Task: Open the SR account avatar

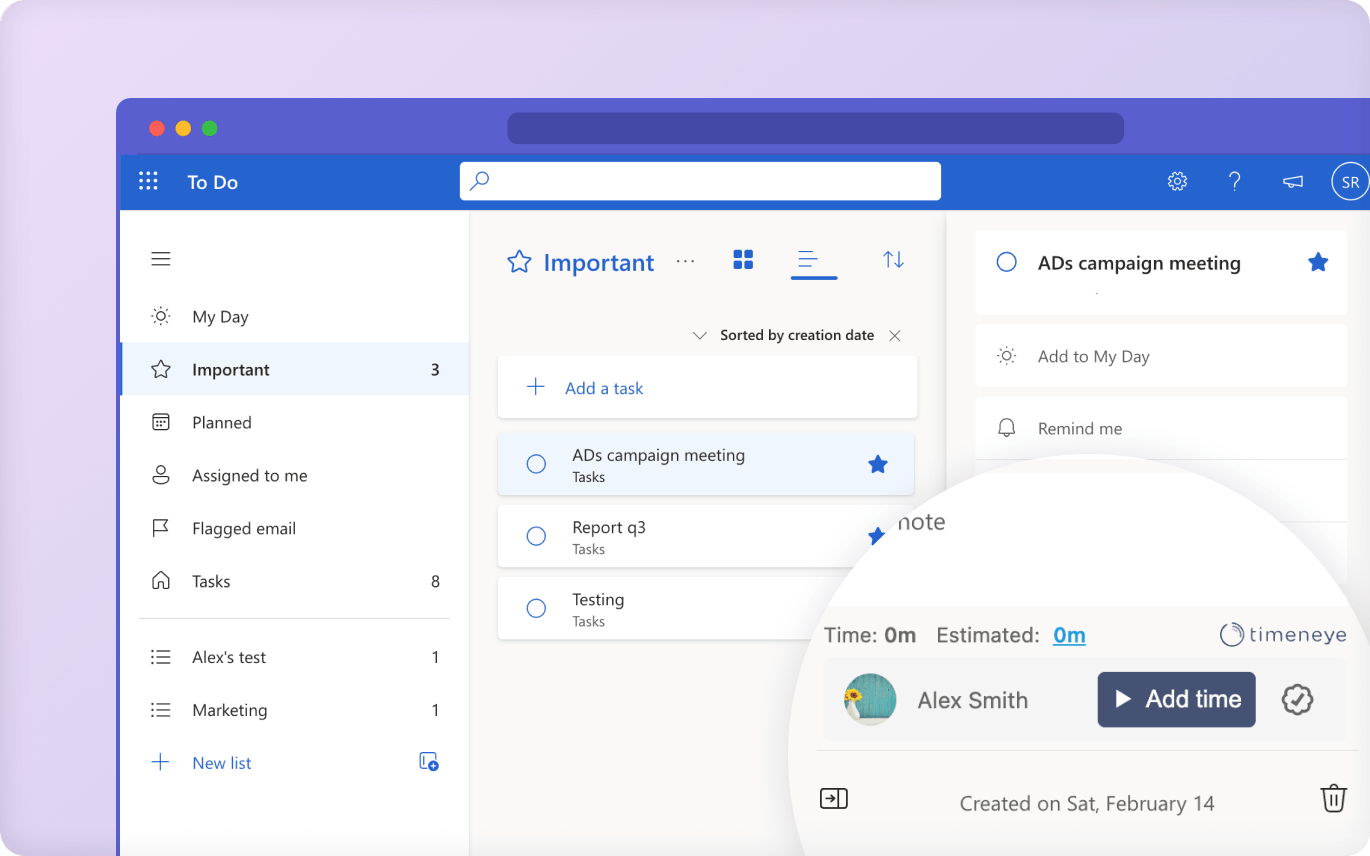Action: [1350, 182]
